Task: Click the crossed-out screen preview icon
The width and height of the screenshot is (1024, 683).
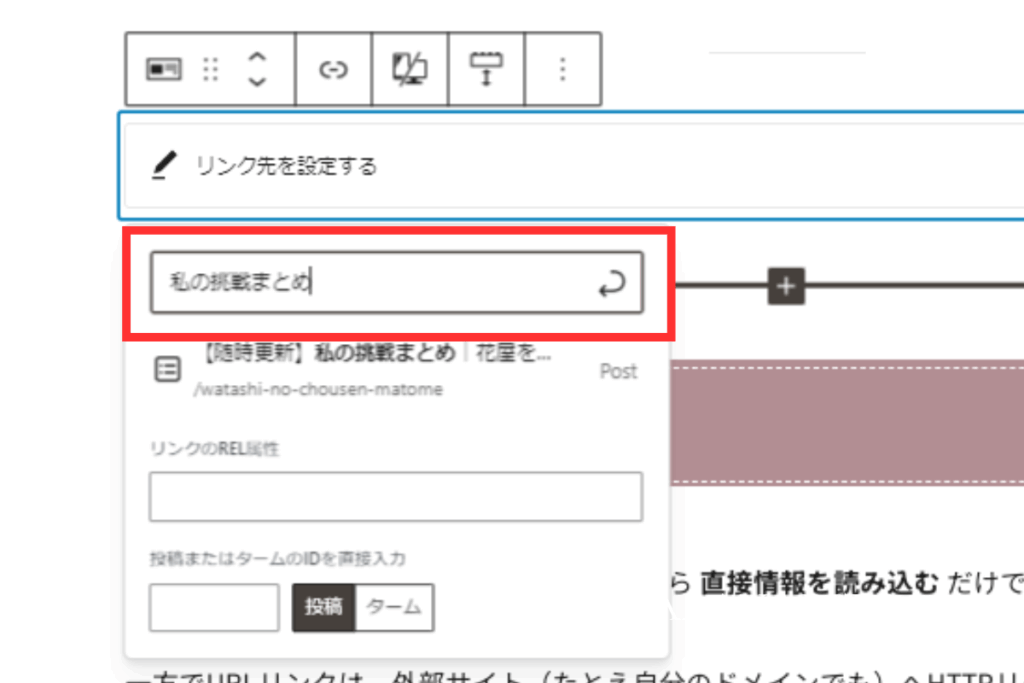Action: tap(409, 68)
